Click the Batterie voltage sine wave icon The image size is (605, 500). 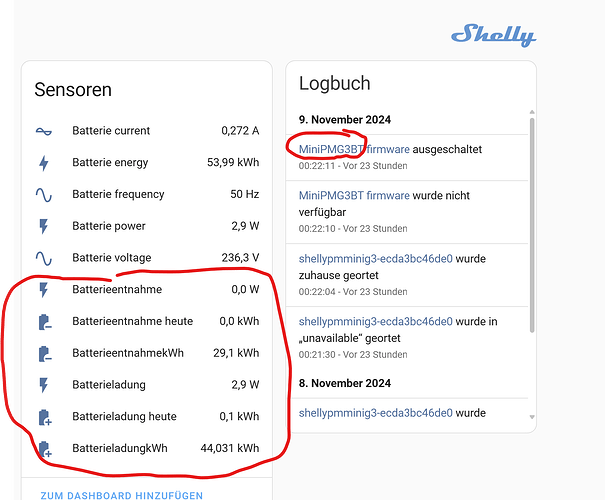44,258
